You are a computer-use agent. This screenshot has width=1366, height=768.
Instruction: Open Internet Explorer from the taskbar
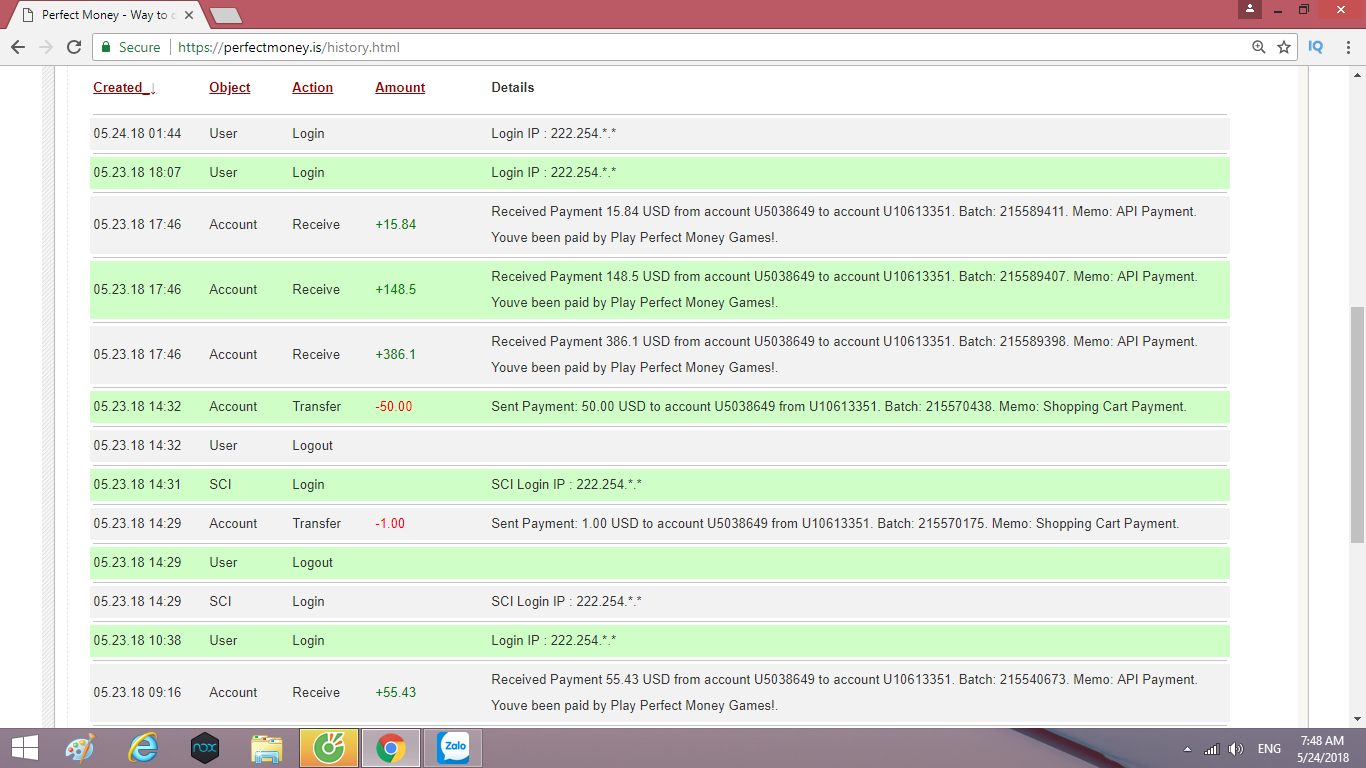coord(143,748)
